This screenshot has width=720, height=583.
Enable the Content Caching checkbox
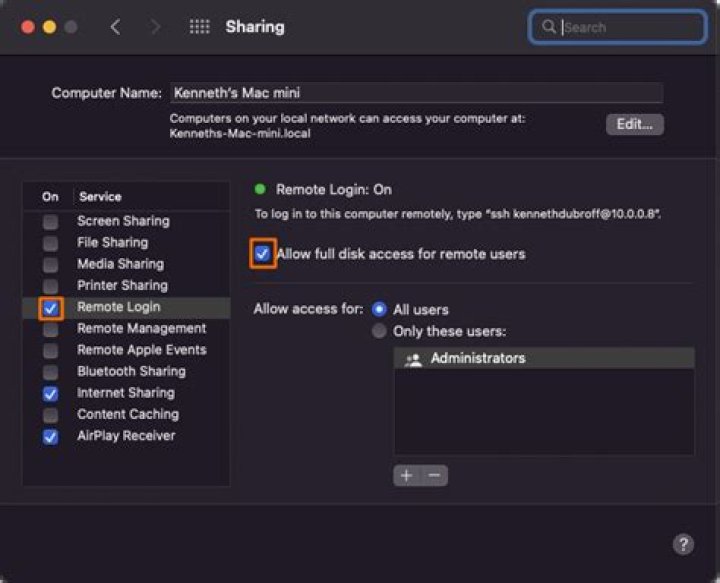(x=50, y=415)
